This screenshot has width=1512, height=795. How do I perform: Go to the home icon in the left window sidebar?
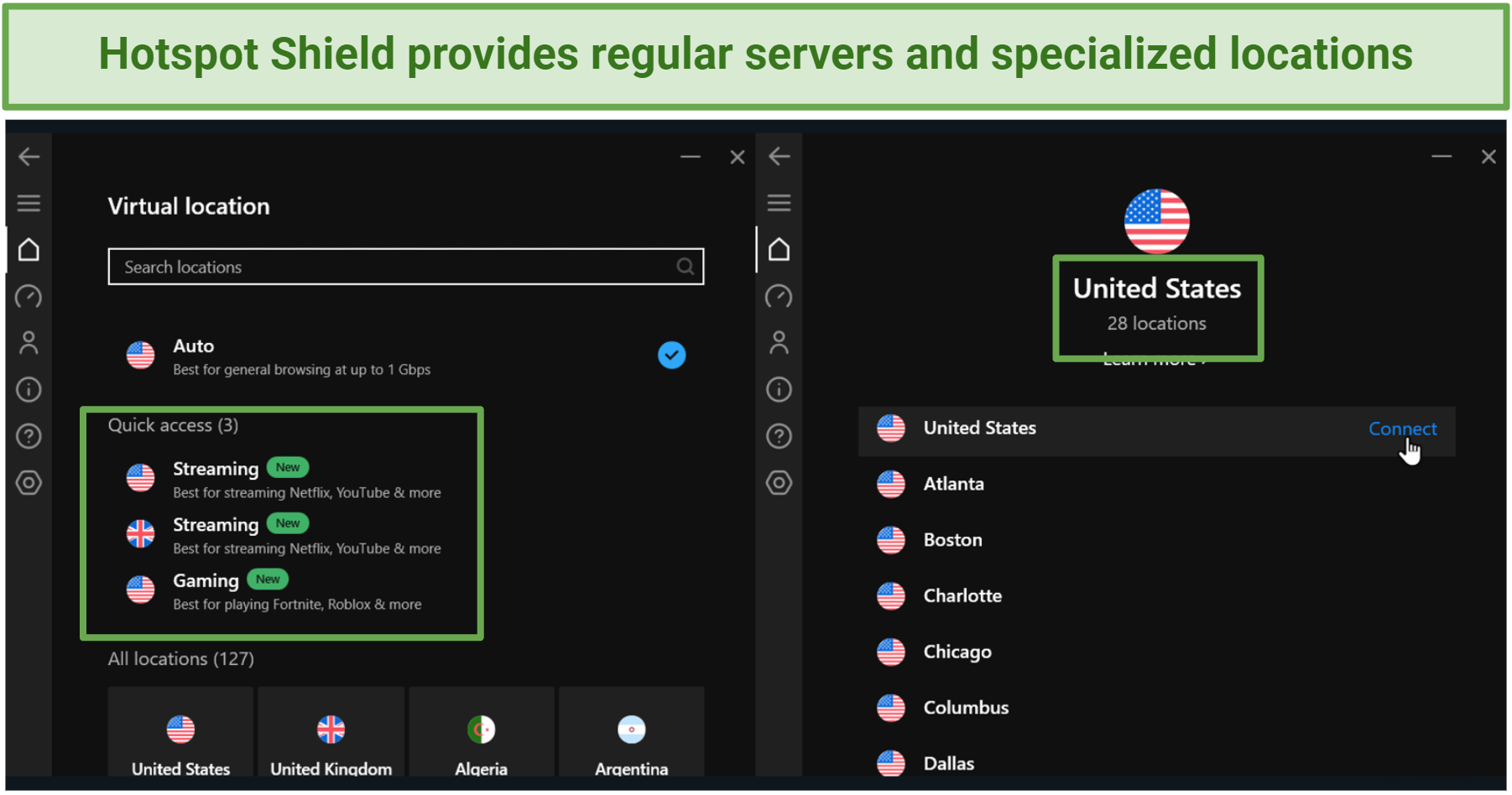tap(29, 250)
